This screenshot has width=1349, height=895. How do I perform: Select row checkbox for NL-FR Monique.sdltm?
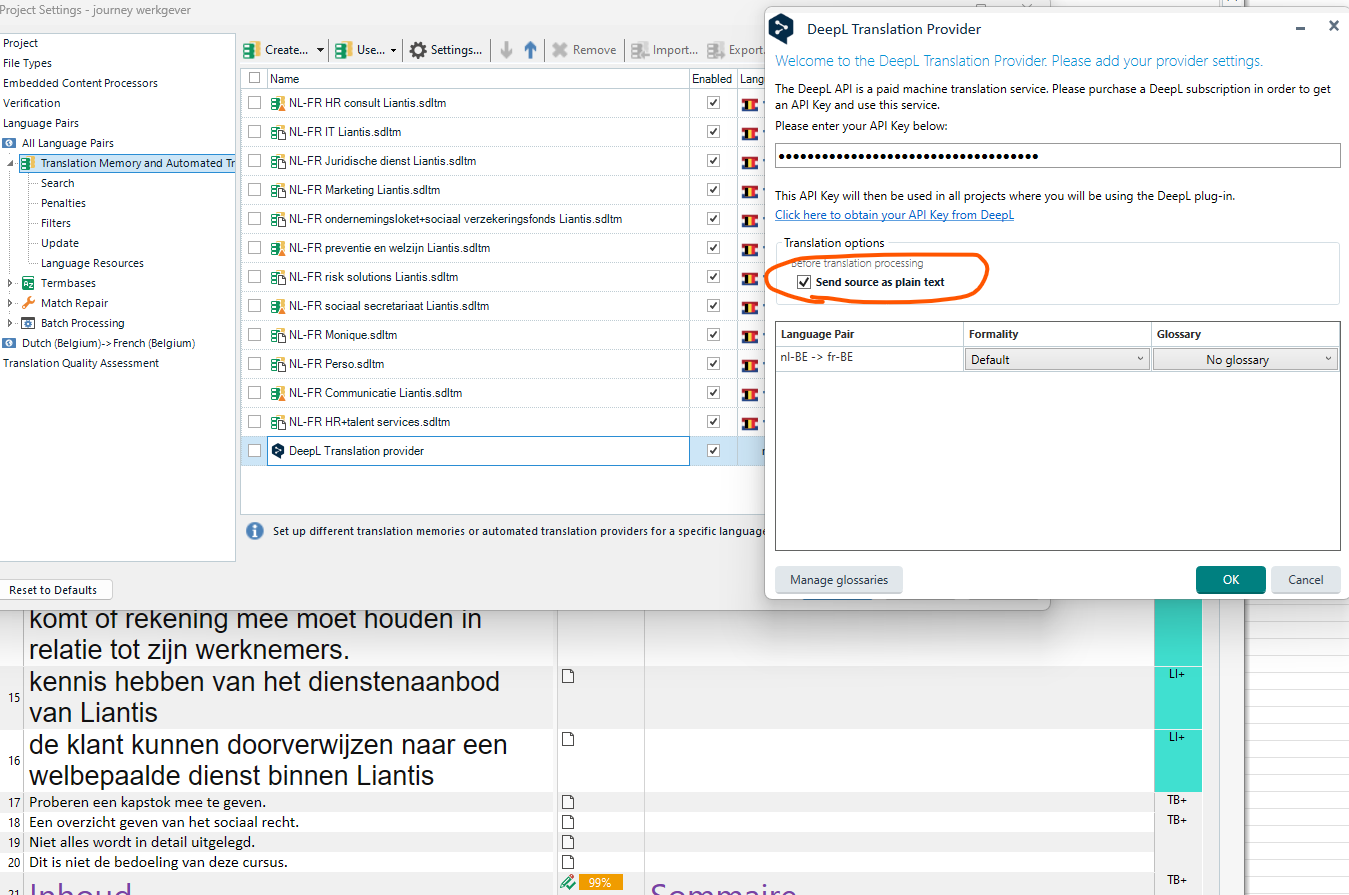(254, 335)
